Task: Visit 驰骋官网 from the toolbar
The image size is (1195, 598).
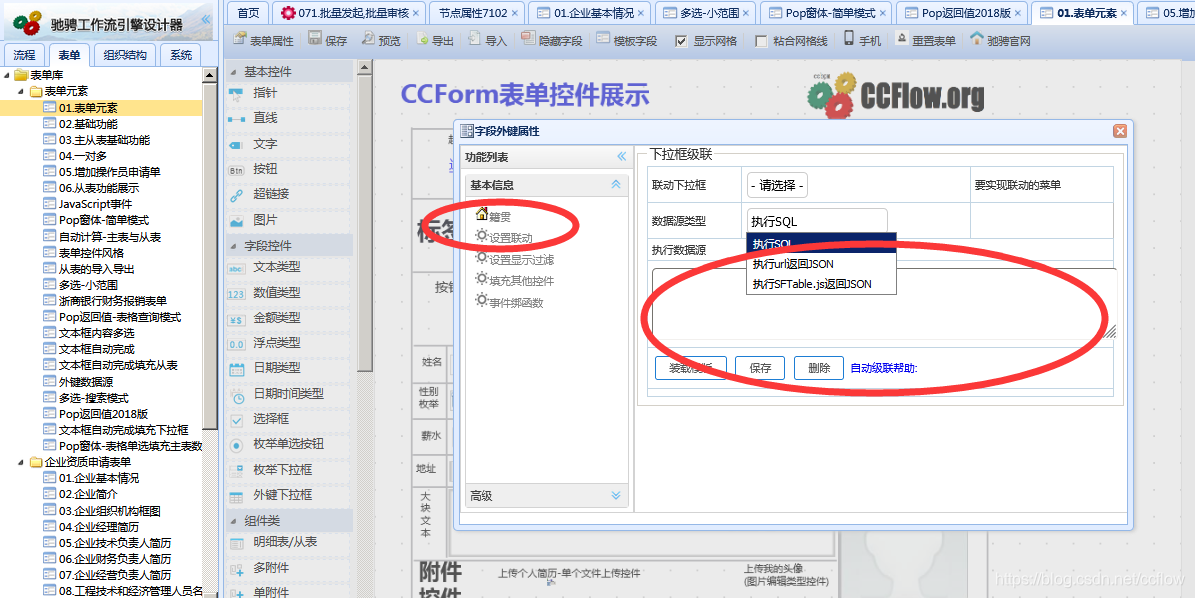Action: (1000, 40)
